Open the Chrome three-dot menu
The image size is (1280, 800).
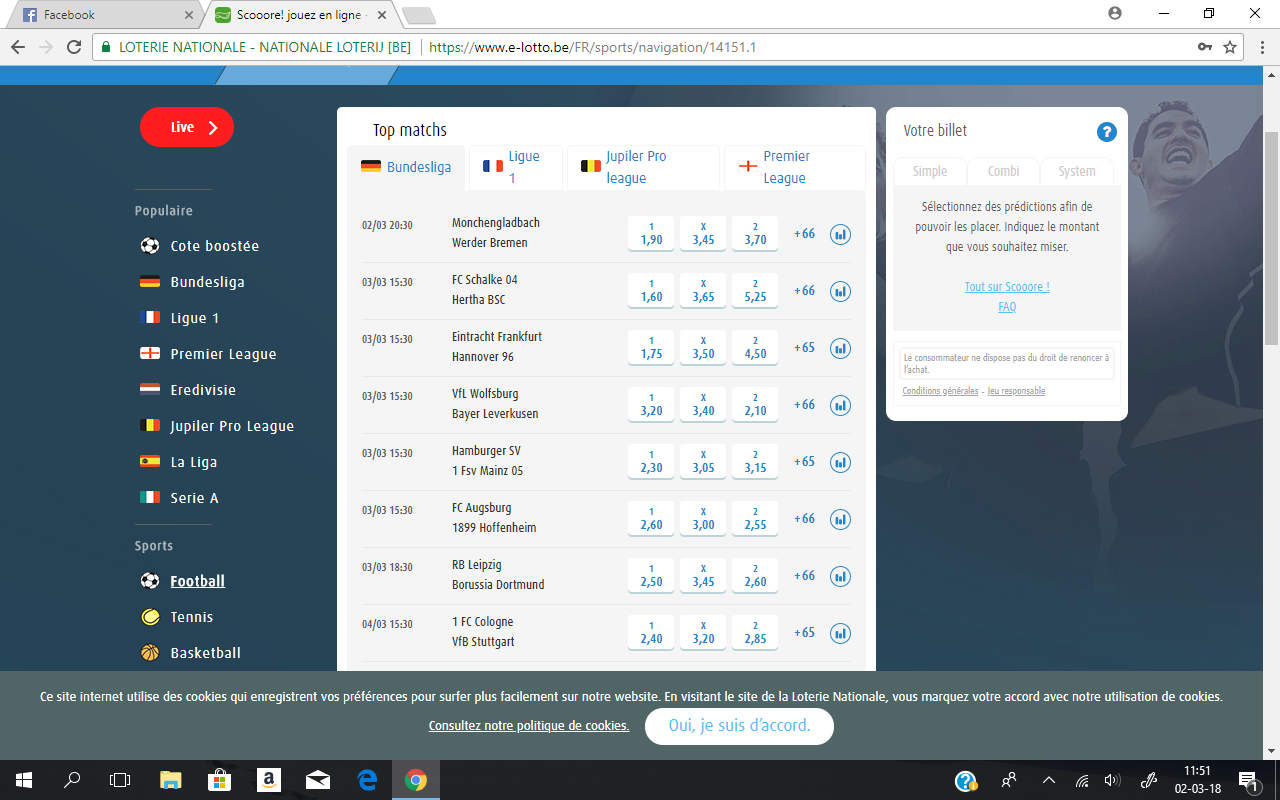[1260, 47]
